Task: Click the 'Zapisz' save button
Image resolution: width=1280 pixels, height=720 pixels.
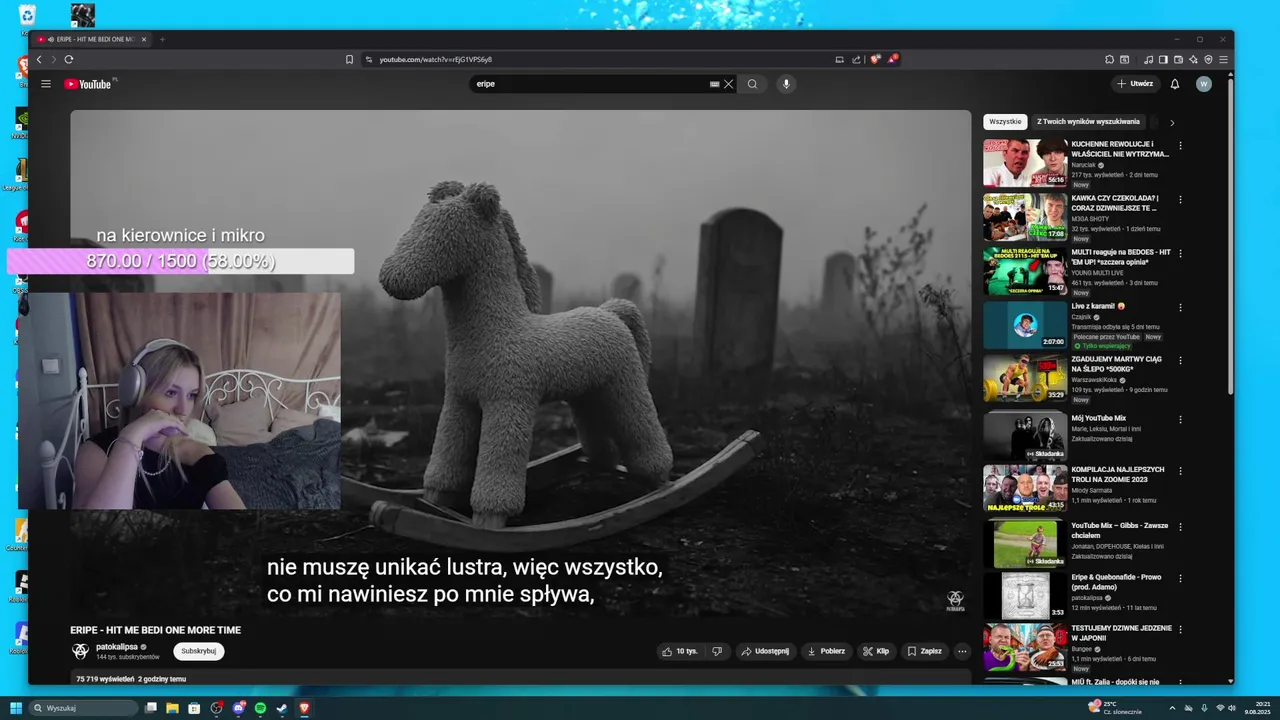Action: 924,651
